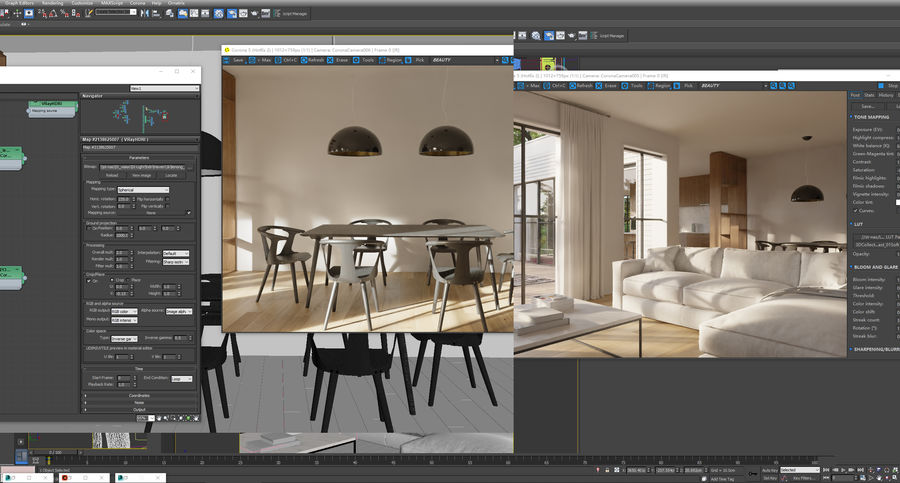Enable Flip vertically checkbox
Screen dimensions: 900x483
point(167,206)
